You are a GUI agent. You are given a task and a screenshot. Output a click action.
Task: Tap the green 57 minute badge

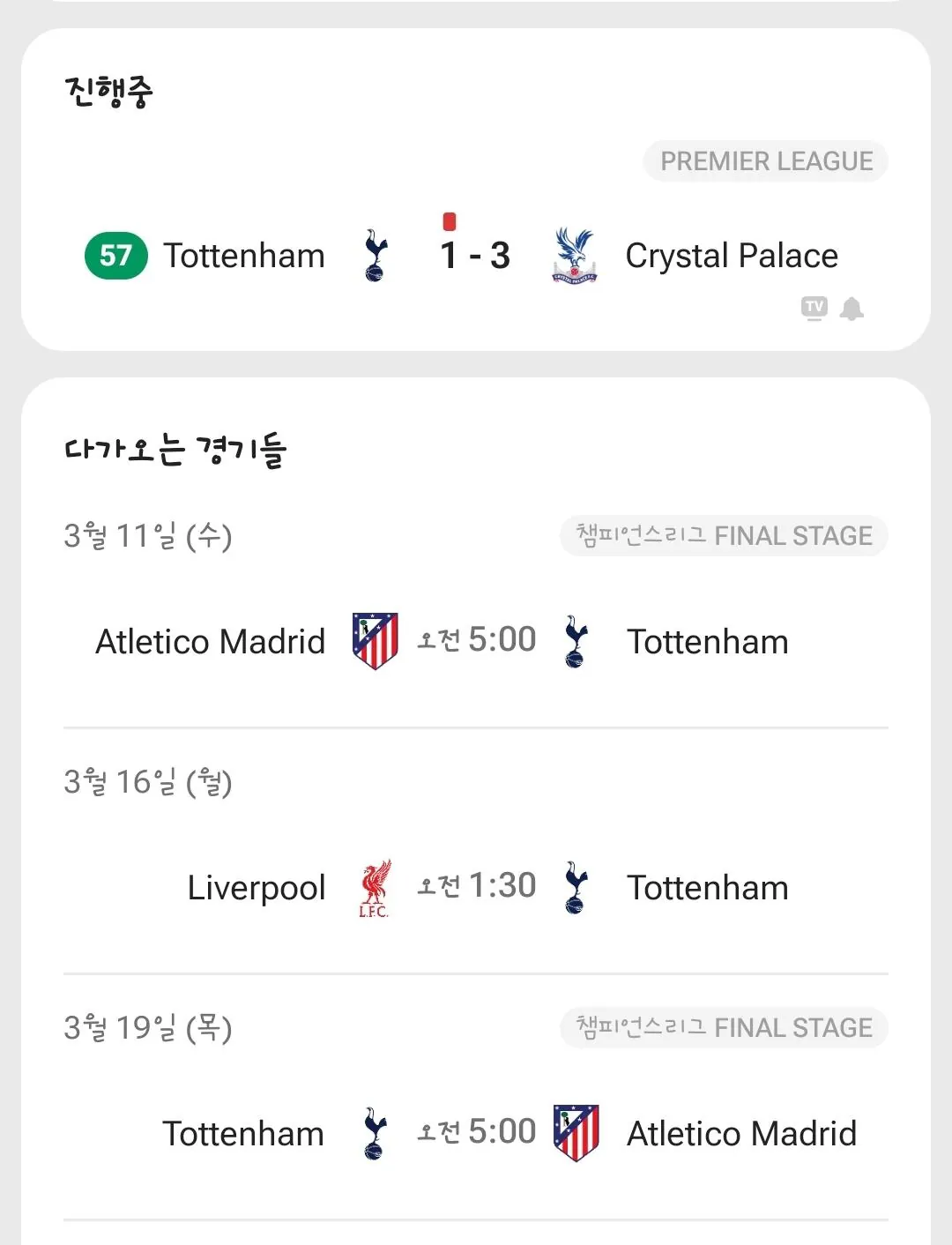[x=115, y=256]
